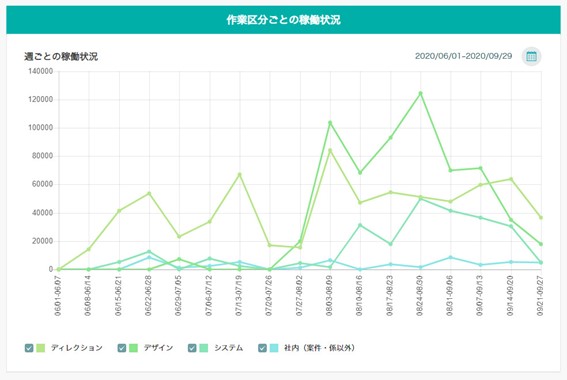The height and width of the screenshot is (380, 567).
Task: Uncheck the ディレクション series checkbox
Action: pos(29,348)
